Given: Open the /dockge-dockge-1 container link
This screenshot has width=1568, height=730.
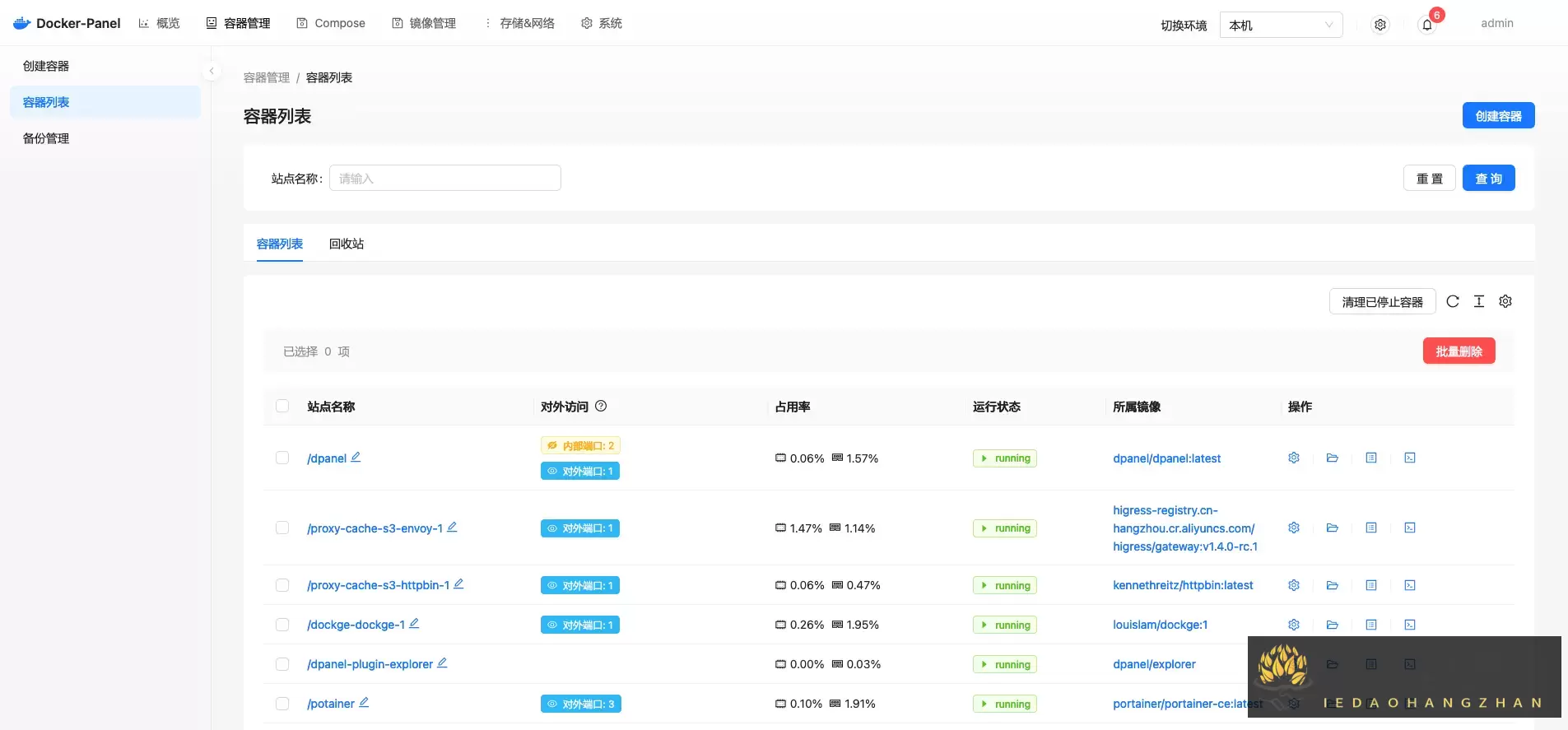Looking at the screenshot, I should click(356, 625).
